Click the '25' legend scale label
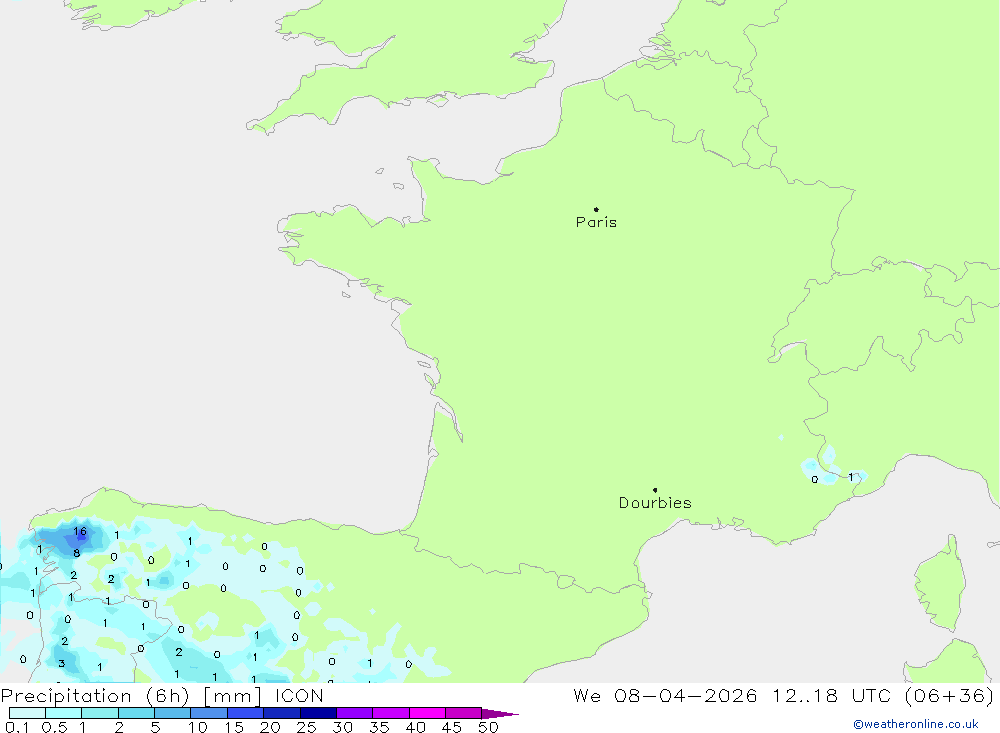Image resolution: width=1000 pixels, height=733 pixels. (306, 727)
